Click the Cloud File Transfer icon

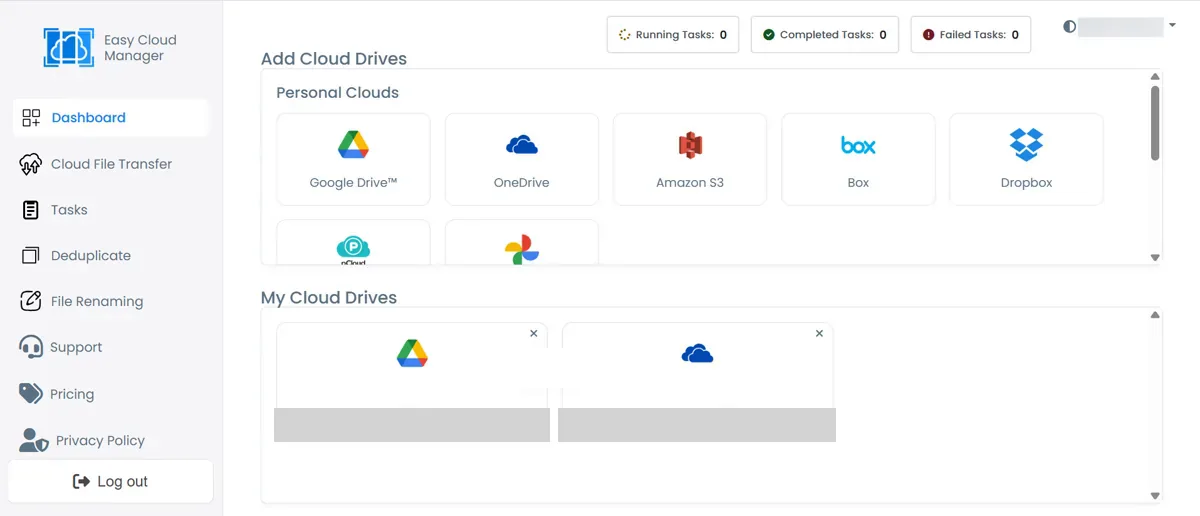pos(31,164)
